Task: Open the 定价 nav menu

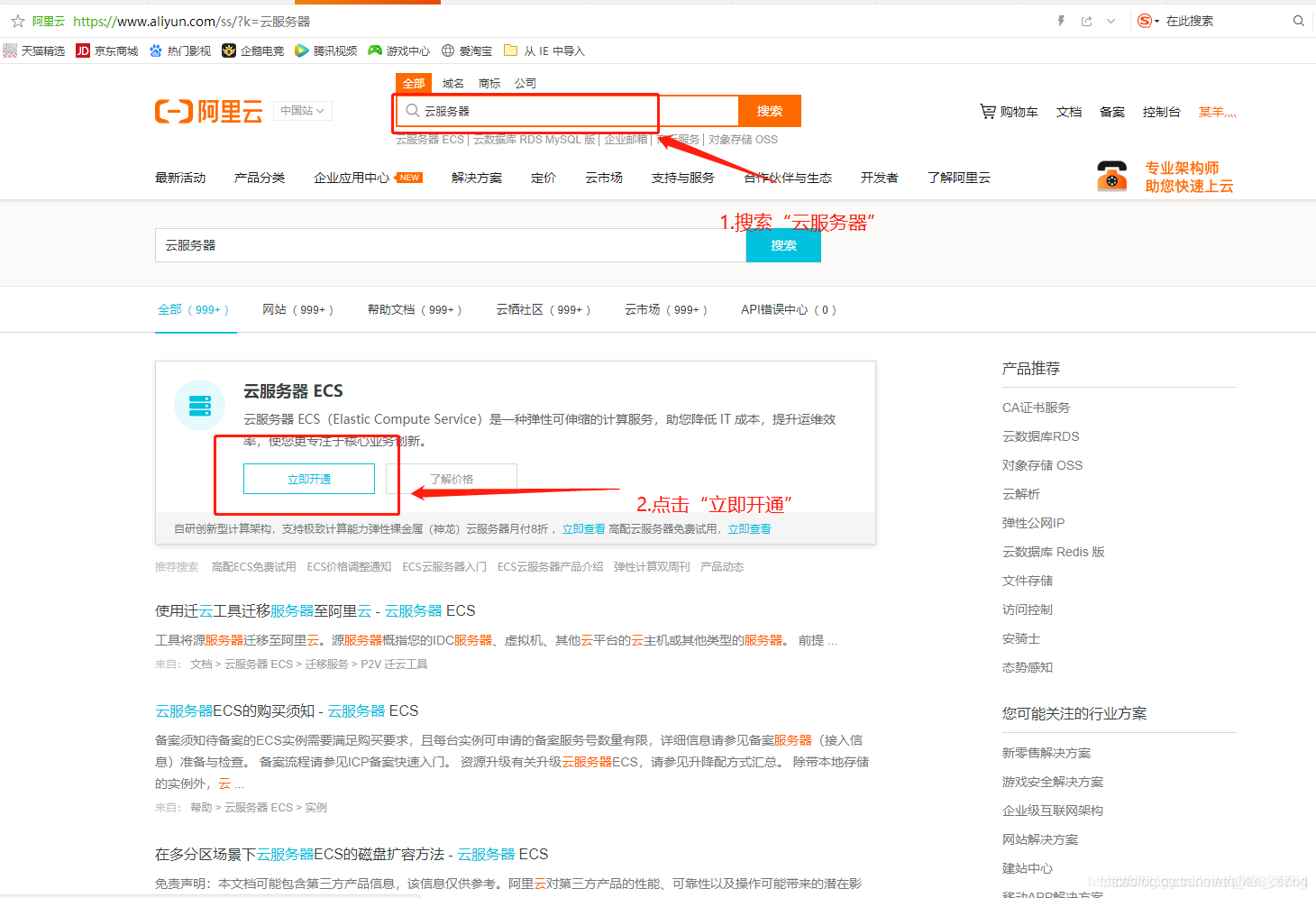Action: pos(544,178)
